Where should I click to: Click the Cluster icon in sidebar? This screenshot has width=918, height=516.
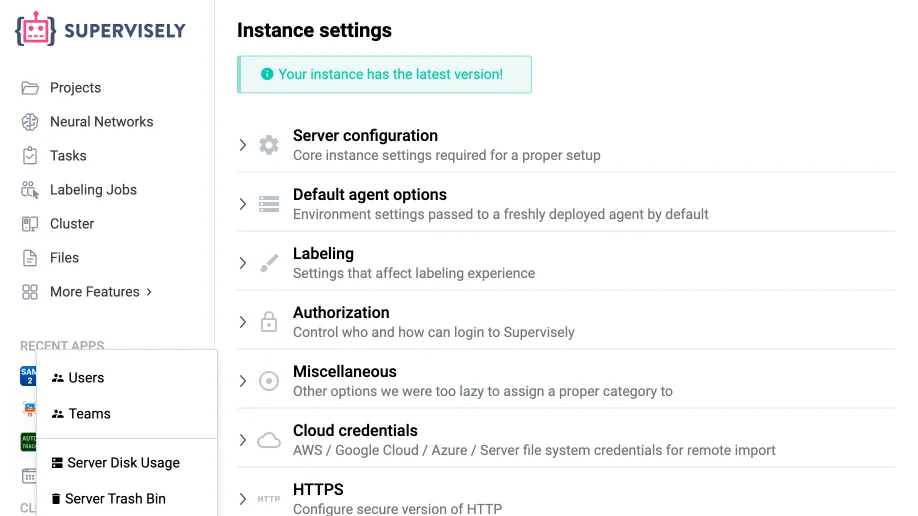tap(30, 224)
